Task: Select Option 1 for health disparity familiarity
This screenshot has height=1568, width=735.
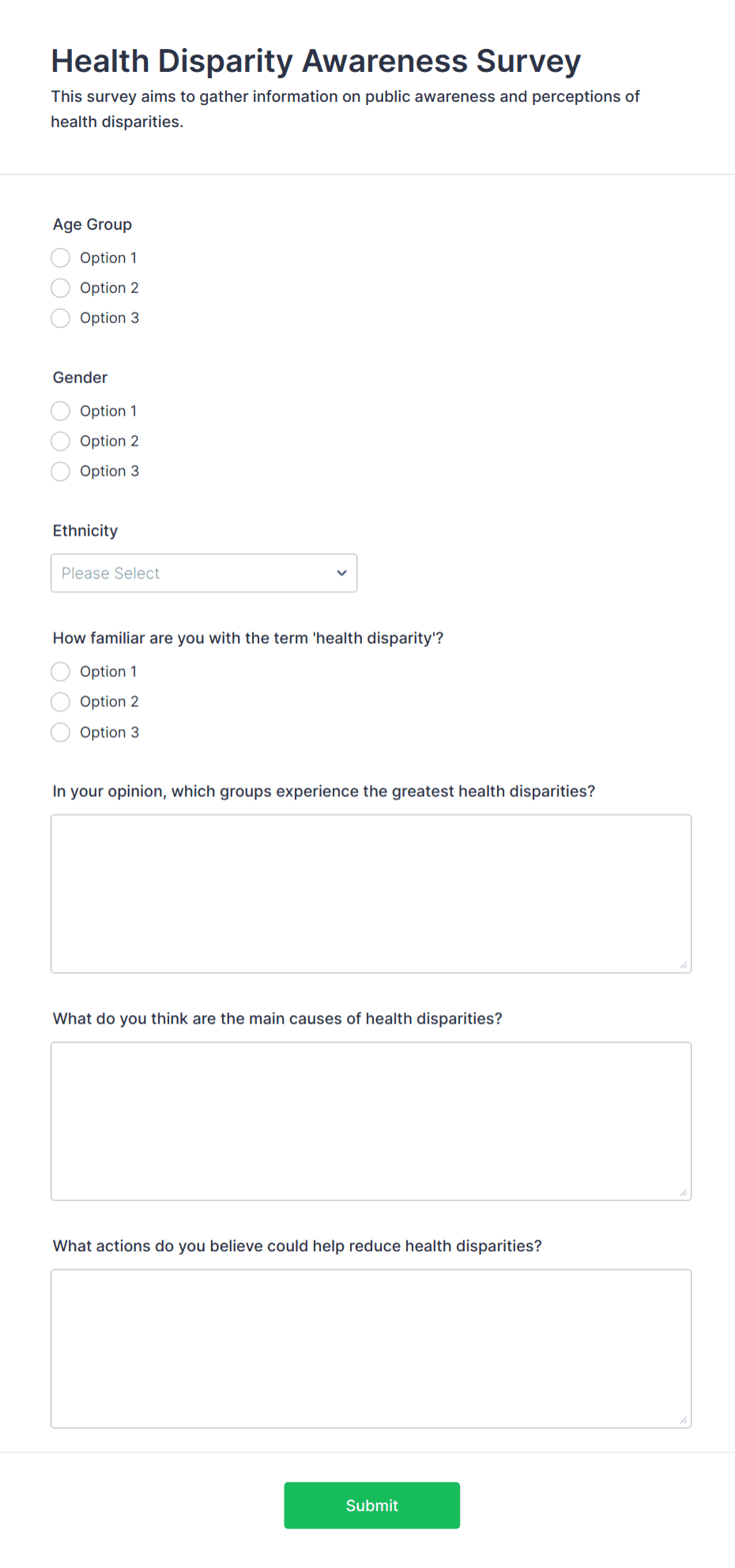Action: 60,671
